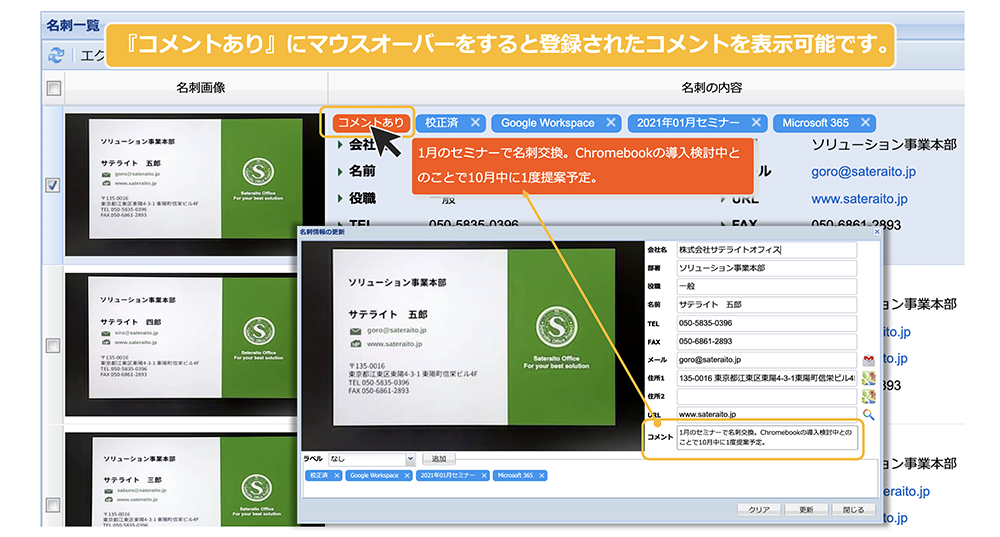Image resolution: width=1000 pixels, height=537 pixels.
Task: Expand the 役職 field arrow
Action: click(x=340, y=198)
